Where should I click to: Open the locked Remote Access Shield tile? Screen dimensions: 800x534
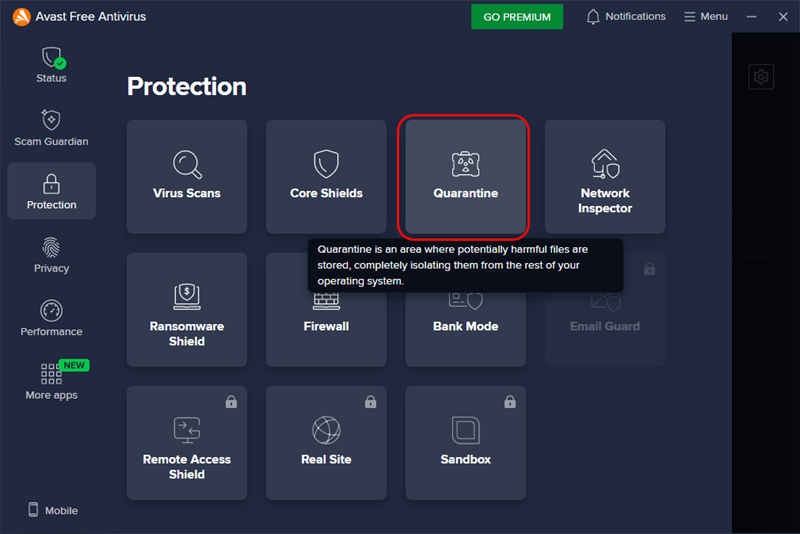pyautogui.click(x=187, y=442)
